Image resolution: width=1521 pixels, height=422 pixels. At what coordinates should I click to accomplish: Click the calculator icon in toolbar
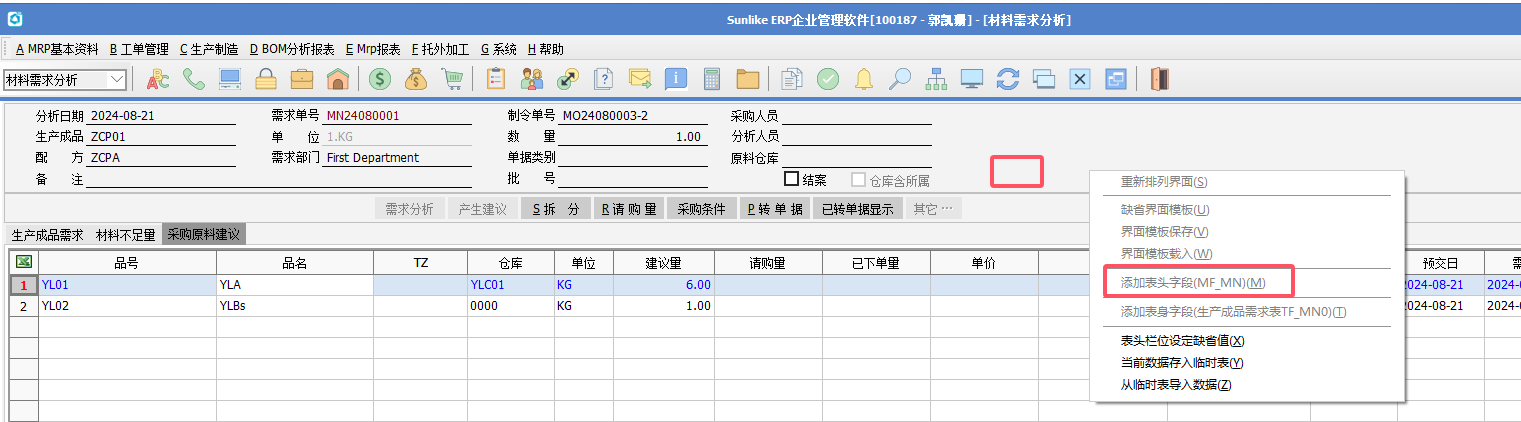[712, 79]
